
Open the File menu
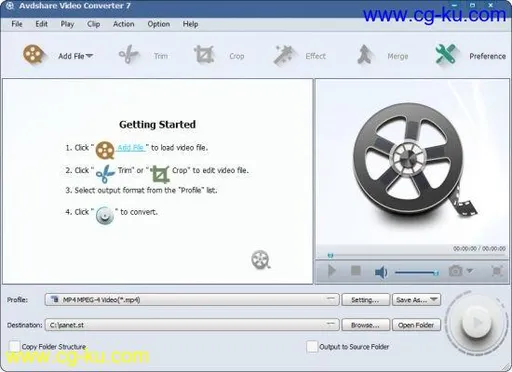click(x=17, y=24)
